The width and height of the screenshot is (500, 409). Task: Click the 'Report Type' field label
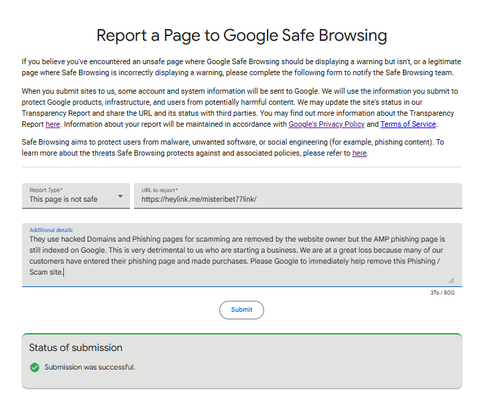[46, 190]
